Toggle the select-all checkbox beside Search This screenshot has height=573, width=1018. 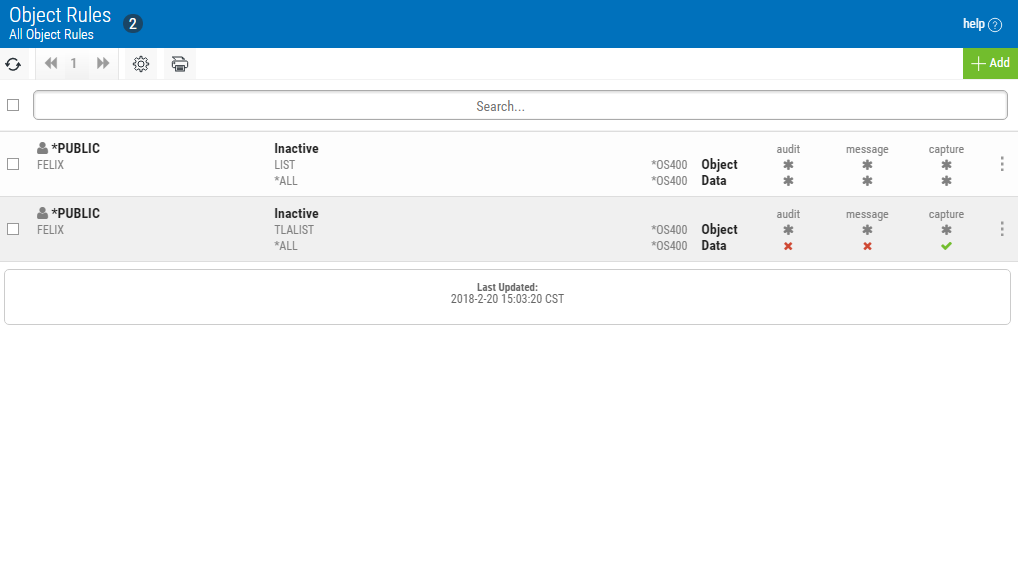click(13, 105)
